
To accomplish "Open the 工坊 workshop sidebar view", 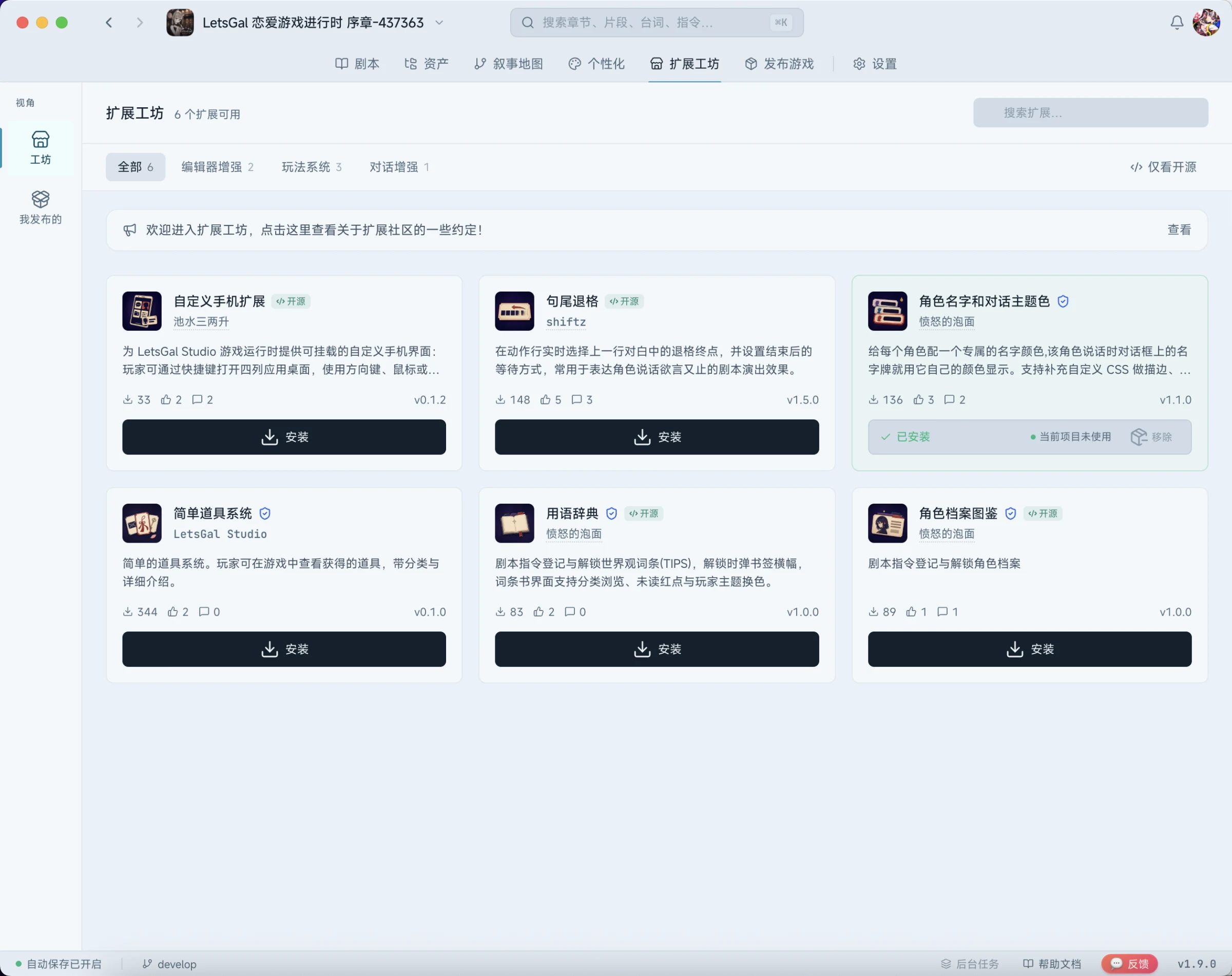I will pyautogui.click(x=40, y=148).
